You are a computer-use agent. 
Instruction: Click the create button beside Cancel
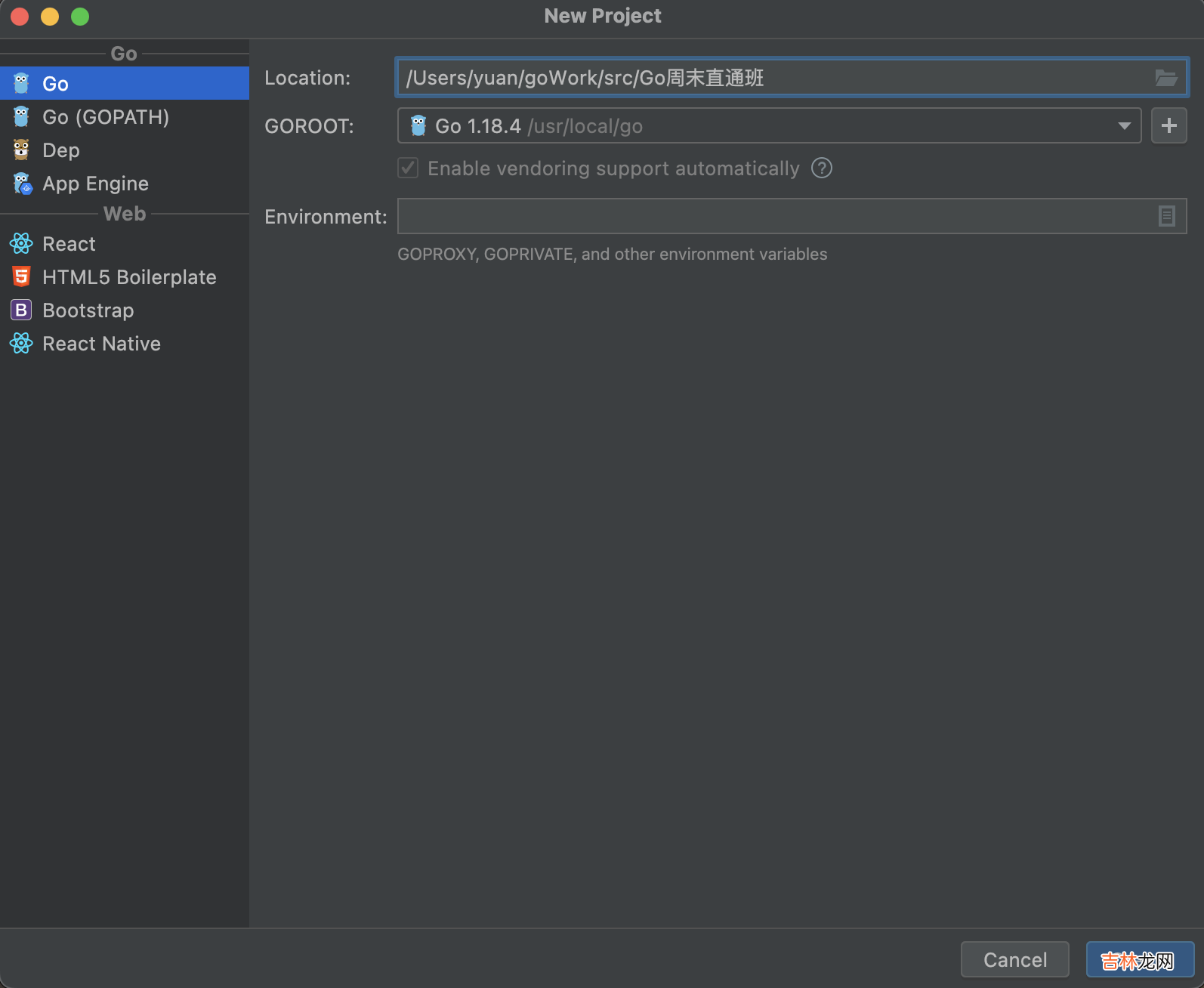tap(1140, 959)
